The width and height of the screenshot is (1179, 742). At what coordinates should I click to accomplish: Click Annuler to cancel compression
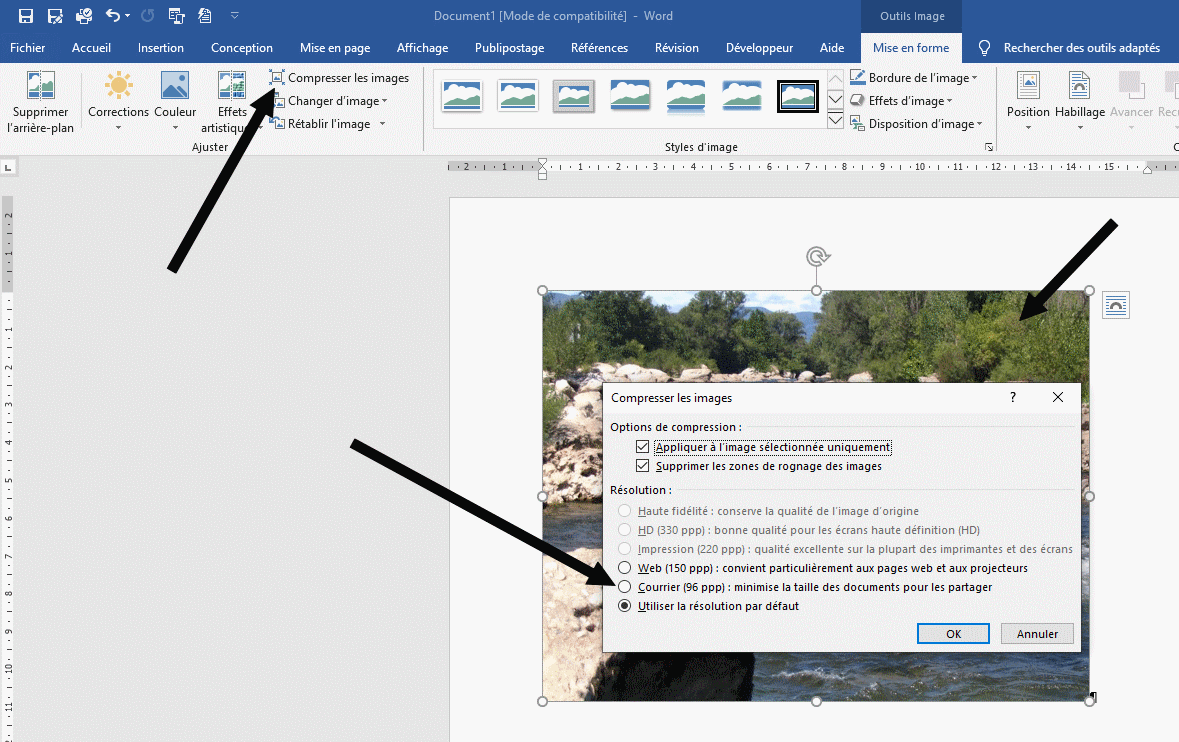[1037, 634]
